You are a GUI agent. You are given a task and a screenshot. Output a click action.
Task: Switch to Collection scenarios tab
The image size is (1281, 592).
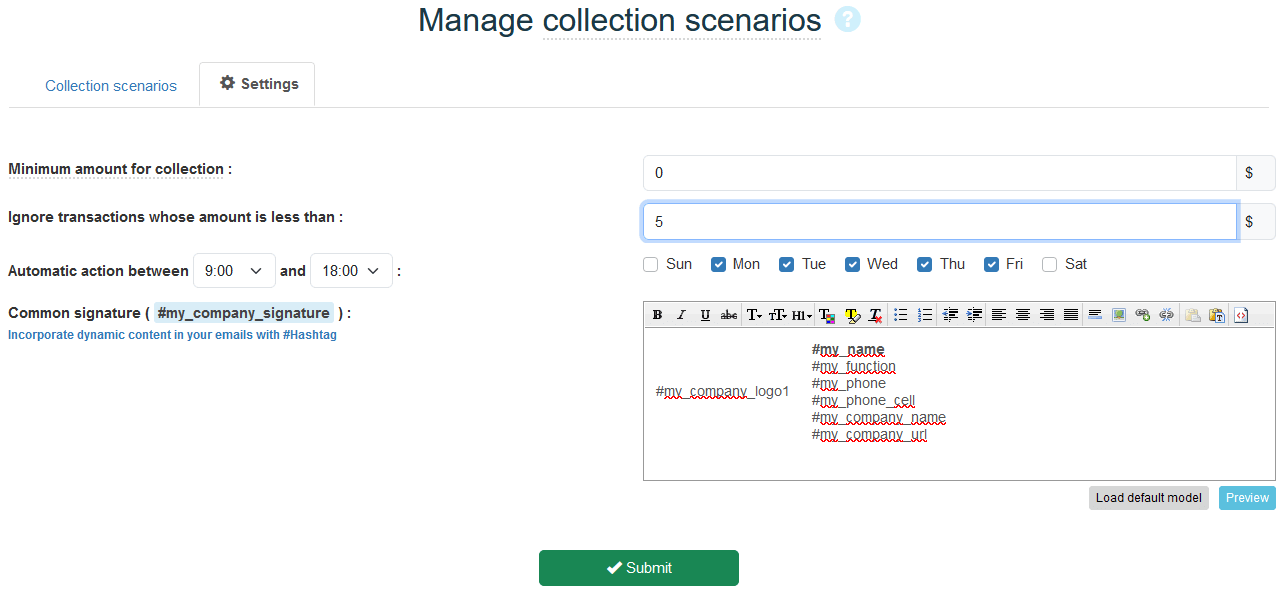[x=111, y=86]
